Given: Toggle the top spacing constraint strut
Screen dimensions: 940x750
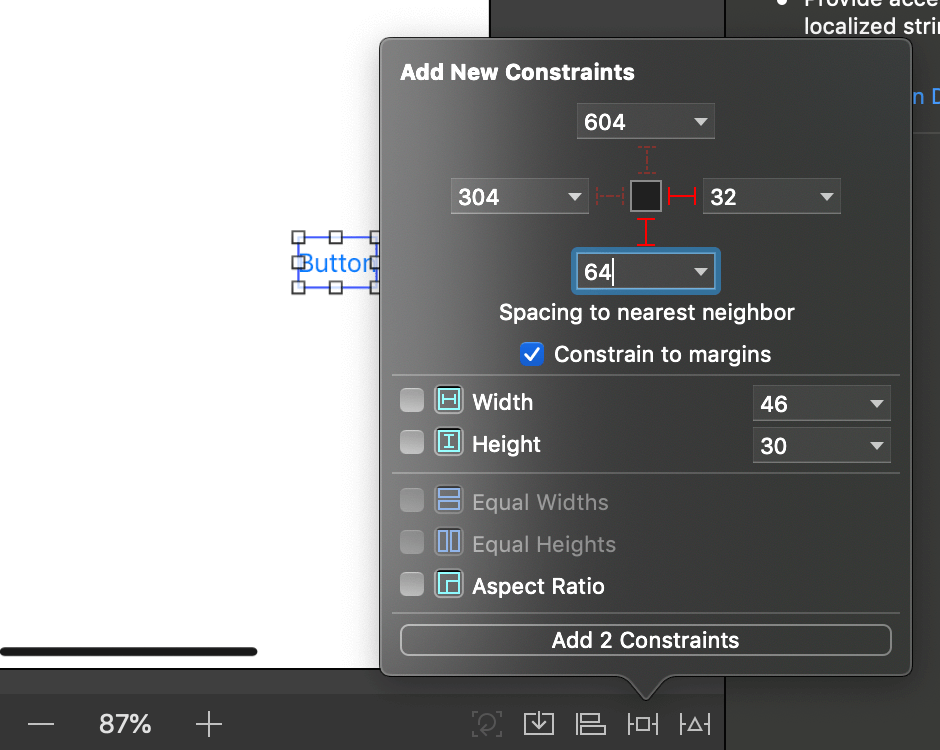Looking at the screenshot, I should coord(646,160).
